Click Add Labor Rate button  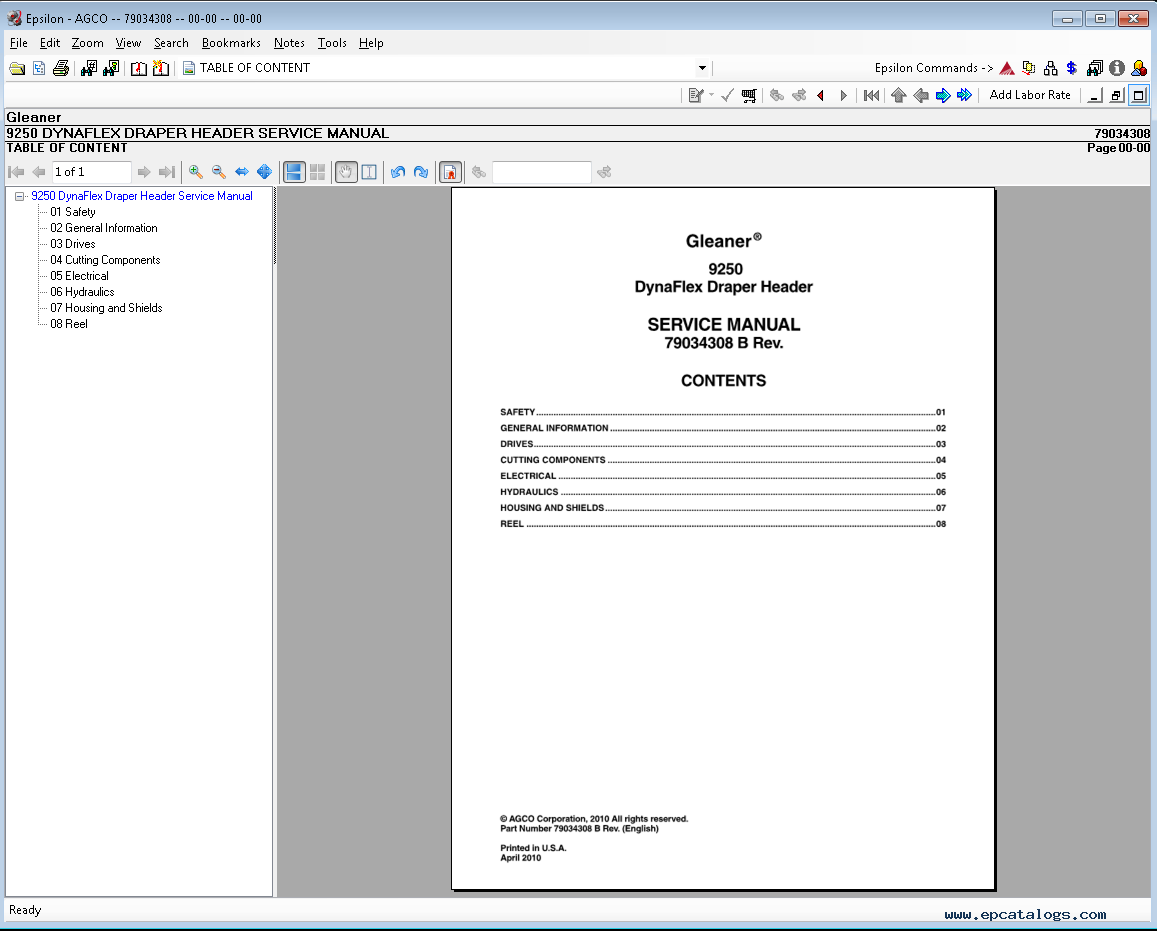[1030, 95]
